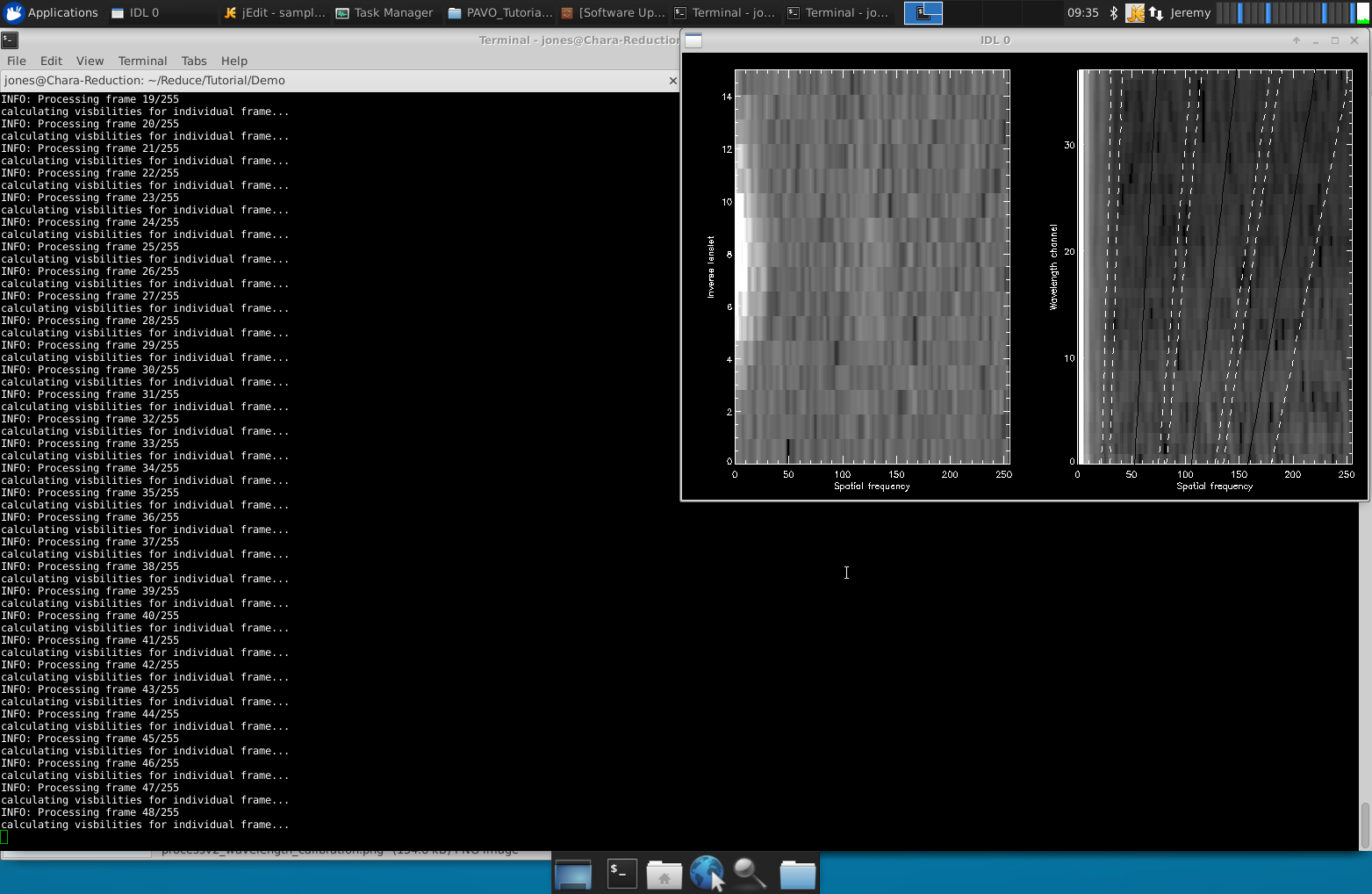
Task: Click the IDL 0 keep-above arrow button
Action: (1296, 40)
